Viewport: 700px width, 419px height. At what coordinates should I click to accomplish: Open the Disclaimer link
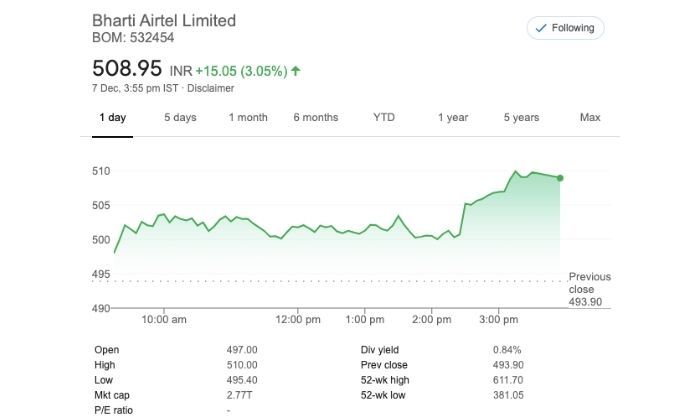coord(213,88)
